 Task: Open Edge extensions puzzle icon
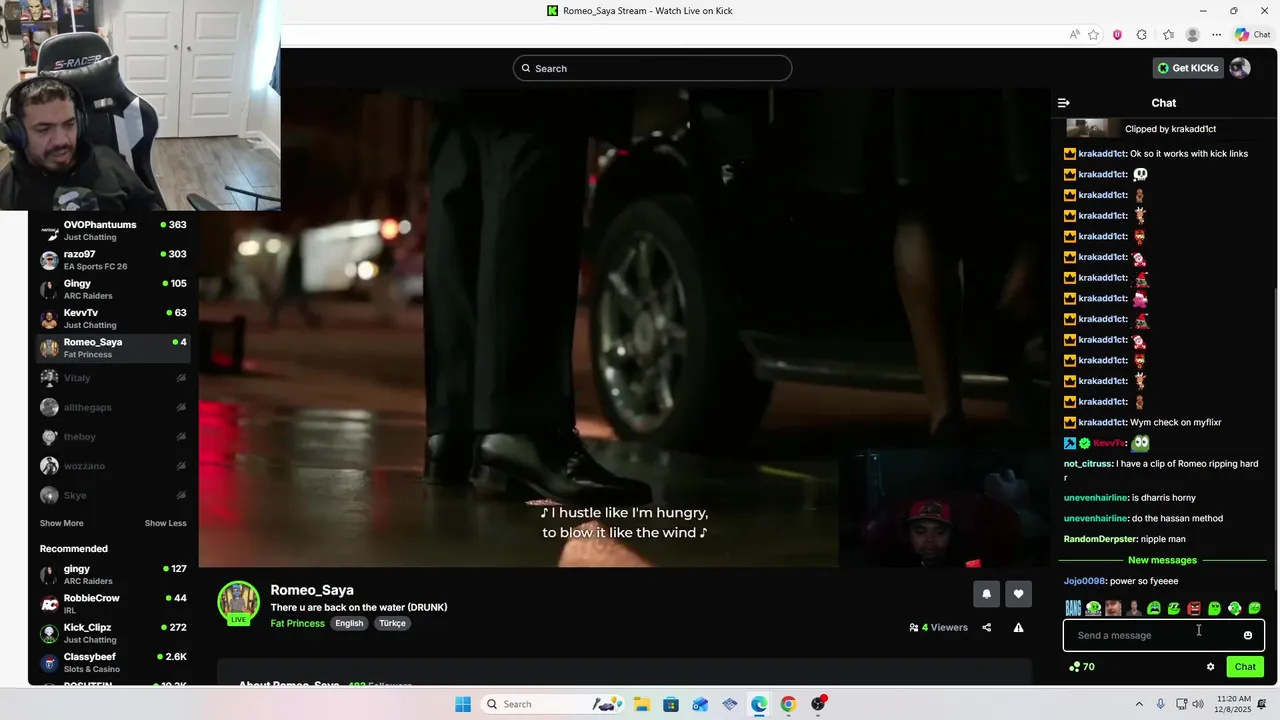pyautogui.click(x=1142, y=34)
